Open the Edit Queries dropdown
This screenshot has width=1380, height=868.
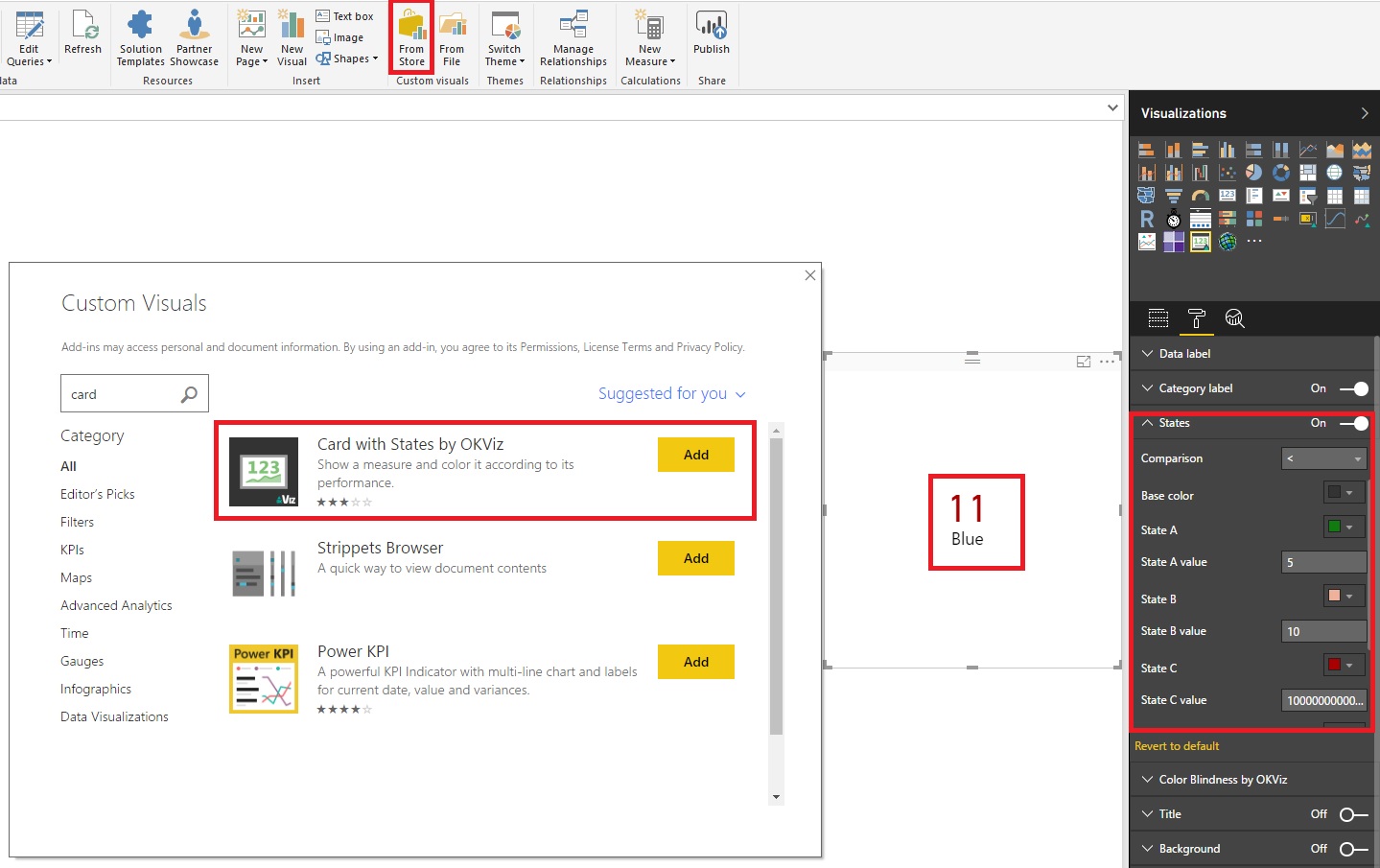[29, 38]
